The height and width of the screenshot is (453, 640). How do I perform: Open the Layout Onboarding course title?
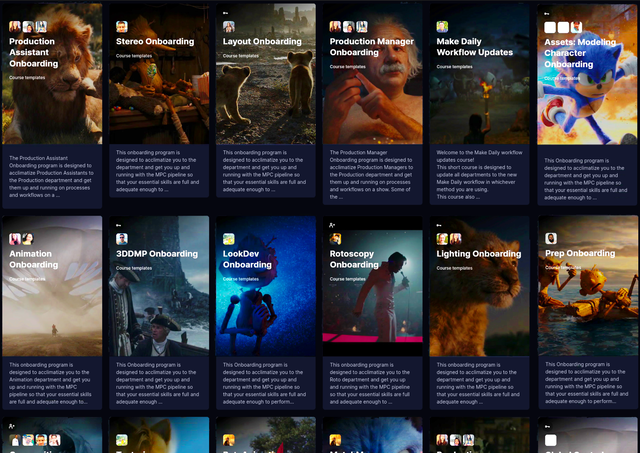click(262, 41)
